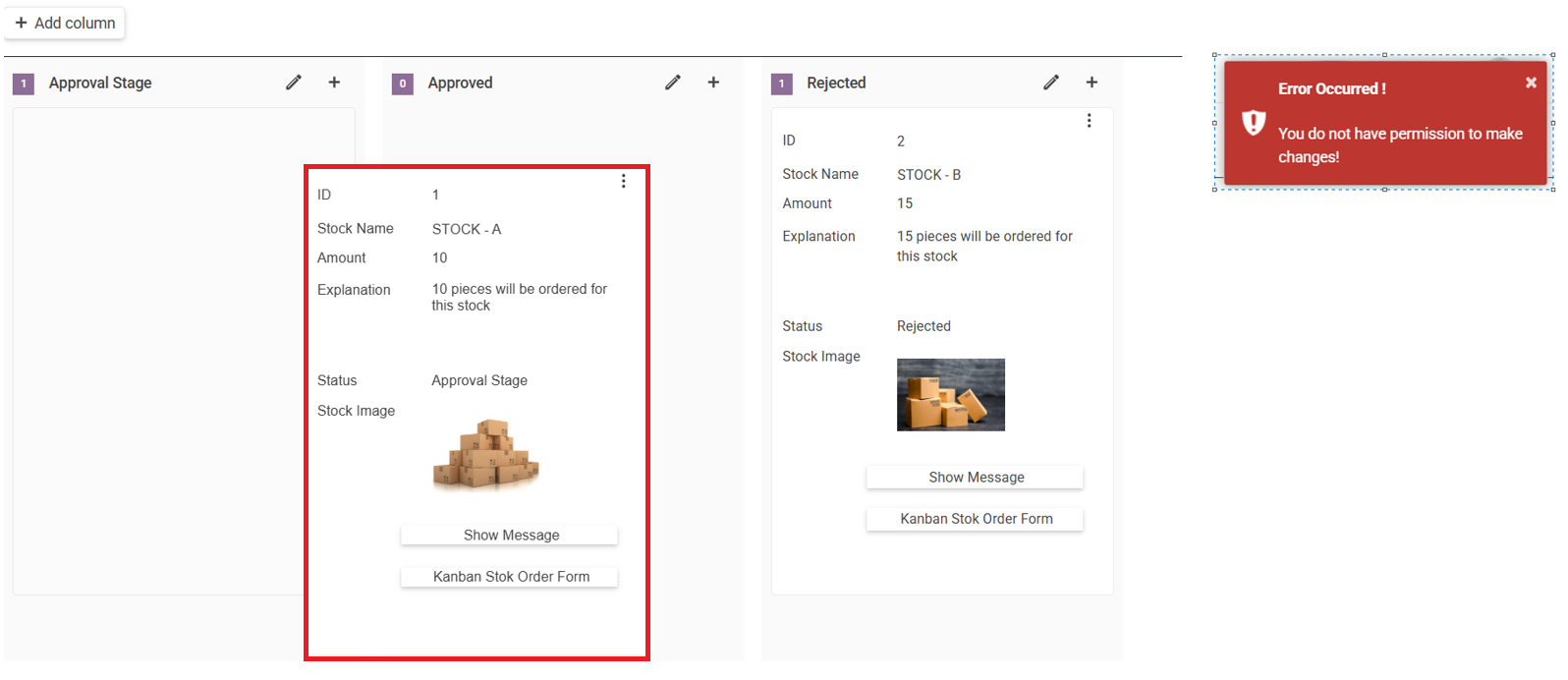
Task: Click the STOCK - A name value
Action: (467, 229)
